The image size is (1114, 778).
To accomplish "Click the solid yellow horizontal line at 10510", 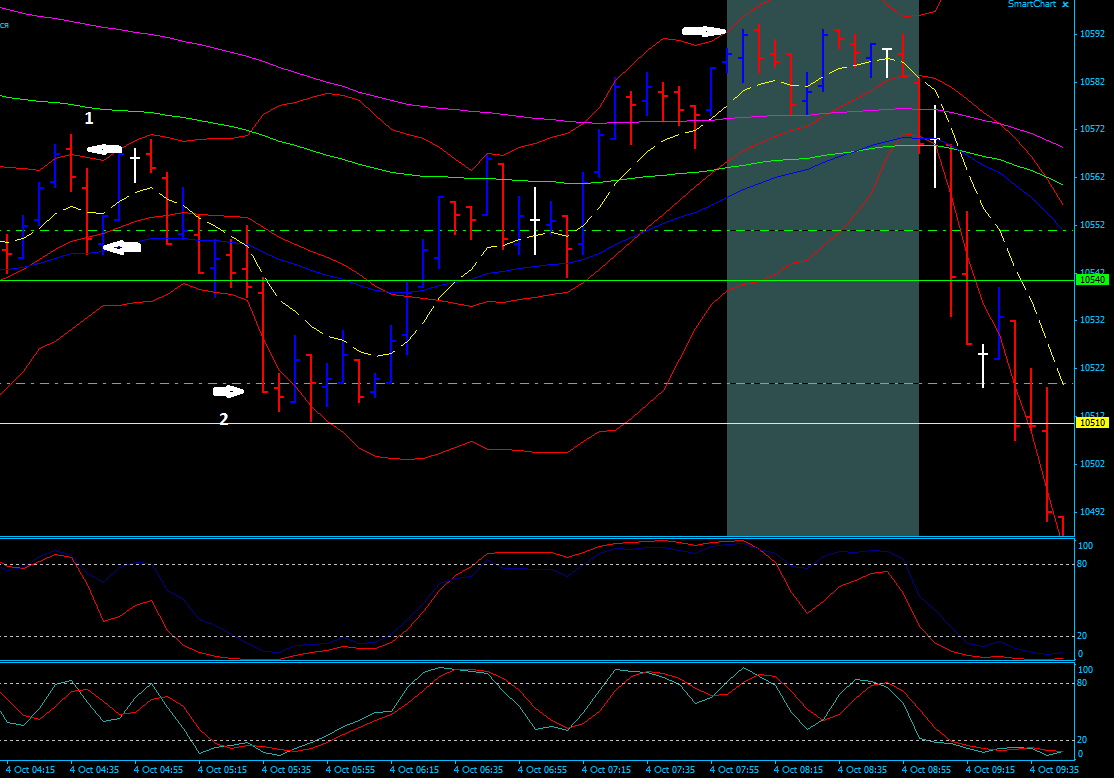I will click(x=539, y=423).
